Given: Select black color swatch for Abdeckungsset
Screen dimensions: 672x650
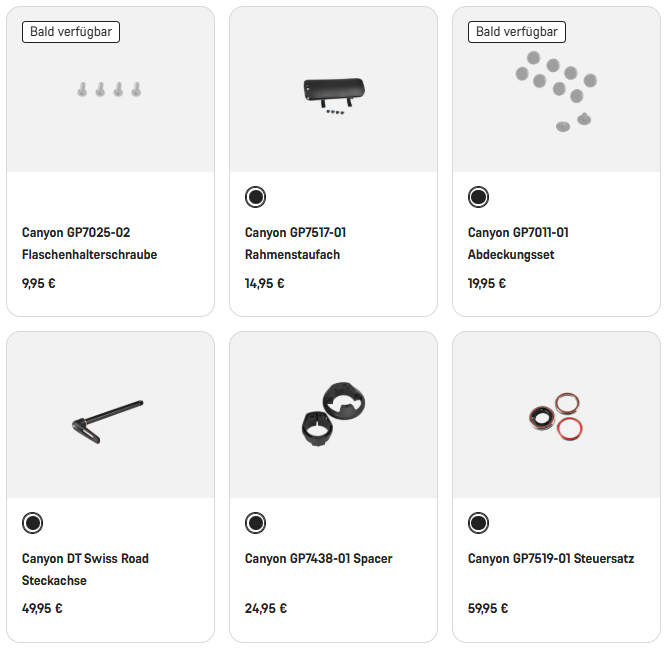Looking at the screenshot, I should (x=478, y=197).
